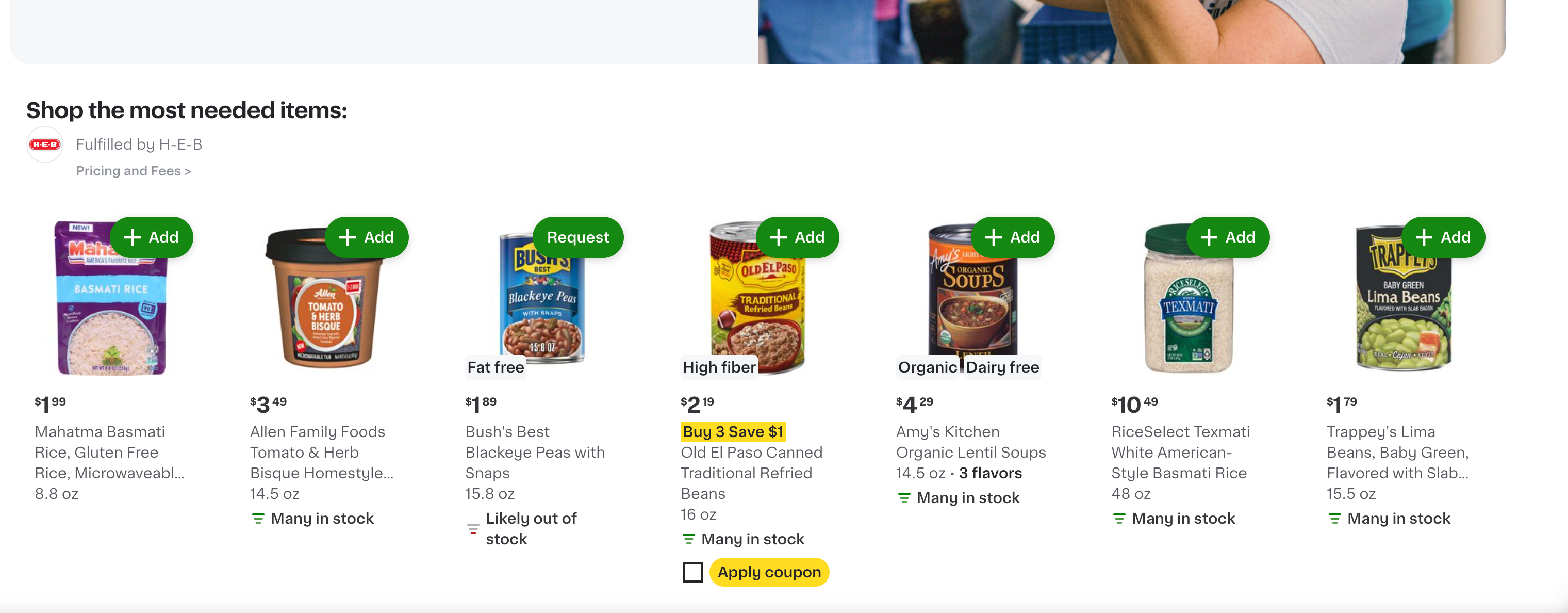
Task: Add Trappey's Lima Beans to cart
Action: 1444,237
